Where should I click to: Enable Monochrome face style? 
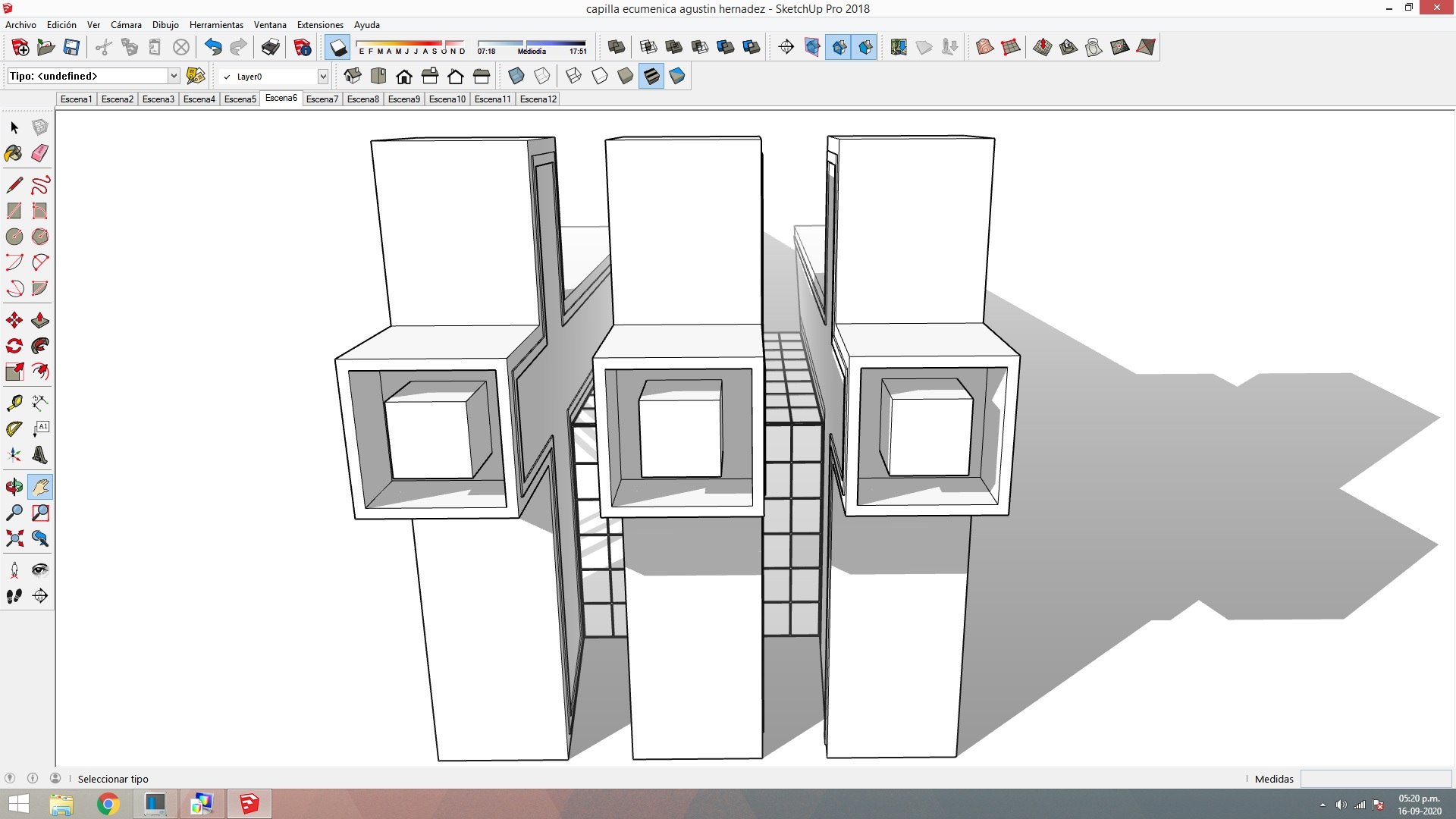coord(677,76)
